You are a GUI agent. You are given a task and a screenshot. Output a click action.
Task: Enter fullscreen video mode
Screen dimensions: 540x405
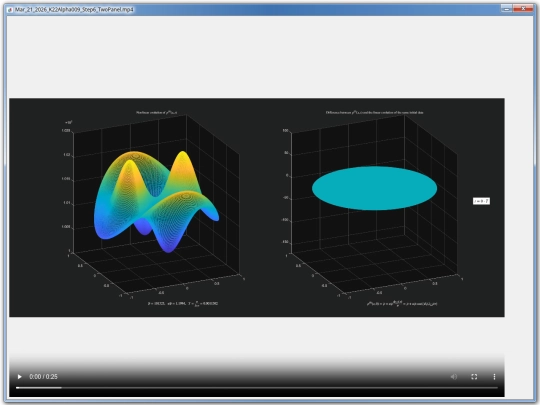click(x=474, y=377)
